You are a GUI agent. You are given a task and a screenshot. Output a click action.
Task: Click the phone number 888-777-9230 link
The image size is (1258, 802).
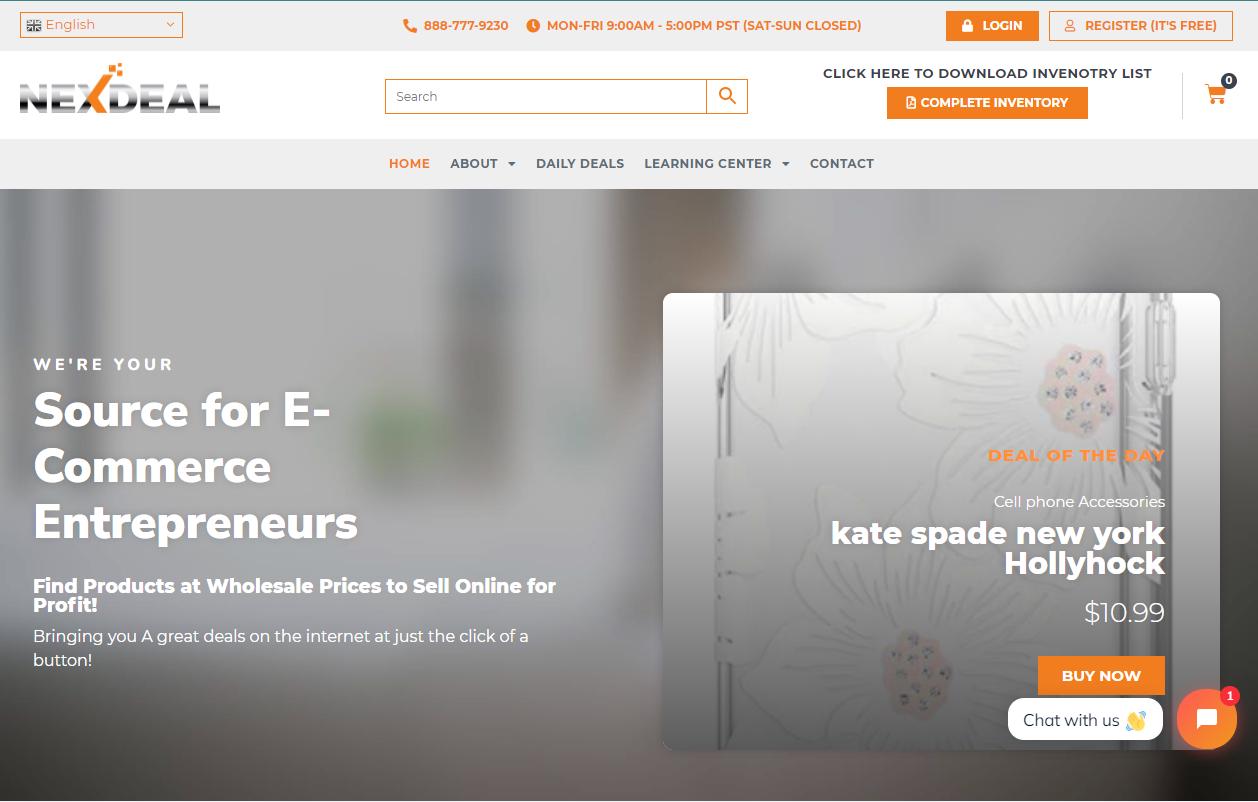coord(466,26)
